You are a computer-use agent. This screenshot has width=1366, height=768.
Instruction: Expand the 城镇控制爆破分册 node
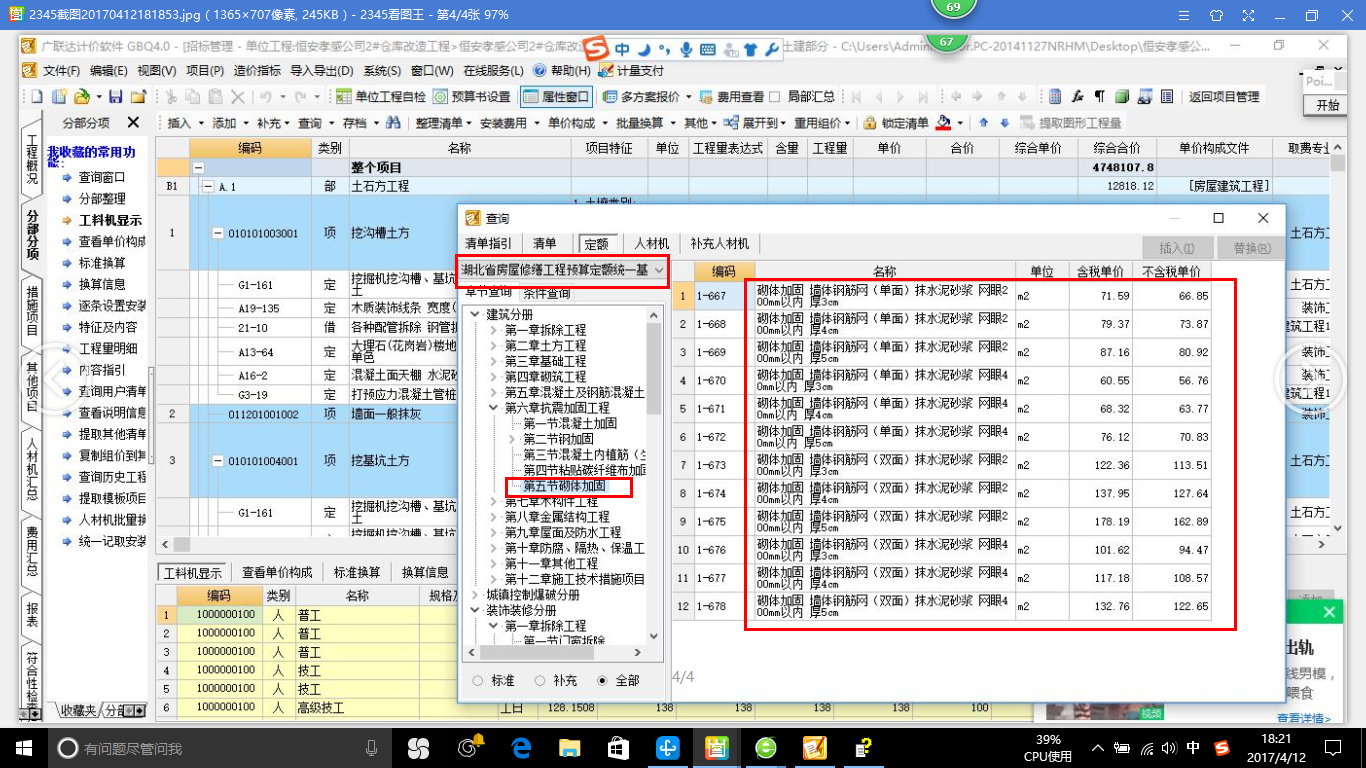click(476, 595)
